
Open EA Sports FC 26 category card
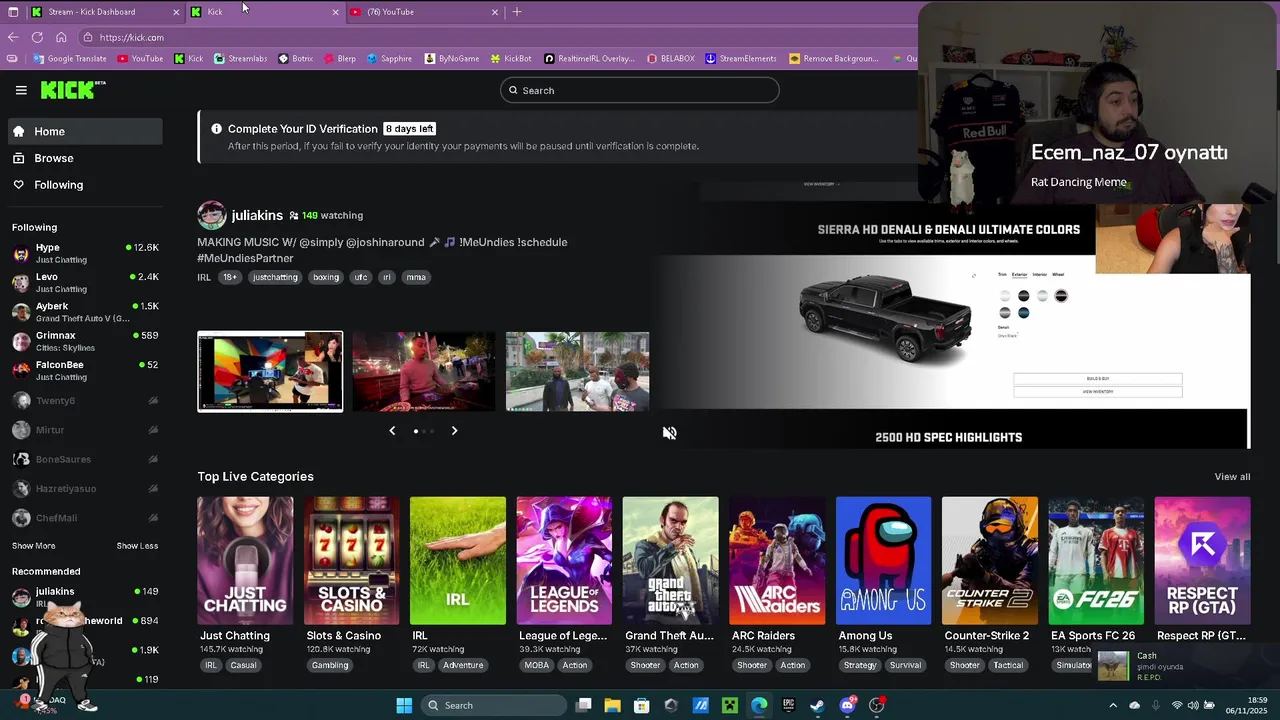pyautogui.click(x=1096, y=561)
